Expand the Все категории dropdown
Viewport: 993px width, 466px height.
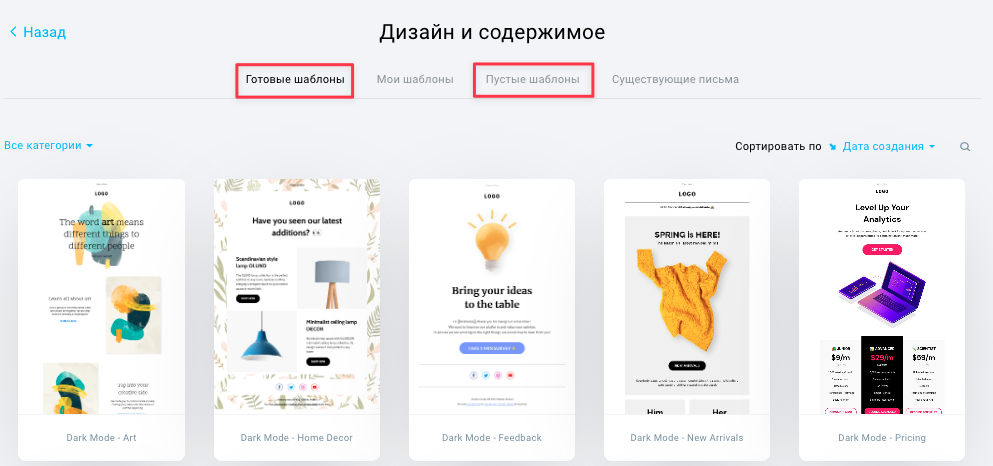(x=49, y=146)
